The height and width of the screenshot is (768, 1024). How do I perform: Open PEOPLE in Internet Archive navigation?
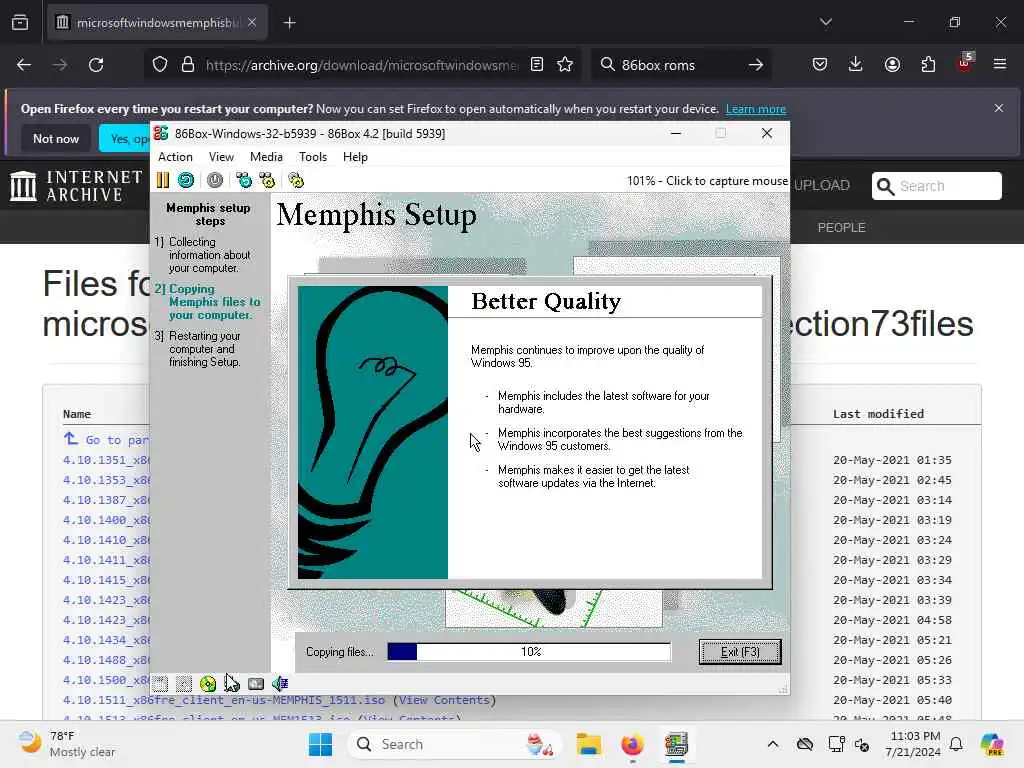(842, 227)
